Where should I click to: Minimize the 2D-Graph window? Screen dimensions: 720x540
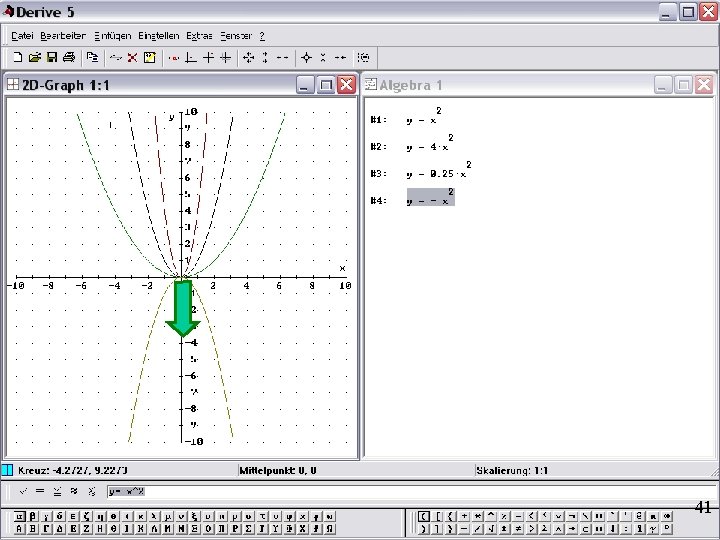(x=305, y=85)
